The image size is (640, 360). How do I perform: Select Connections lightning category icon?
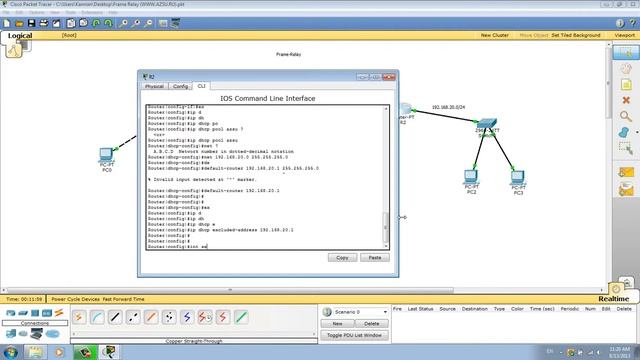tap(59, 313)
